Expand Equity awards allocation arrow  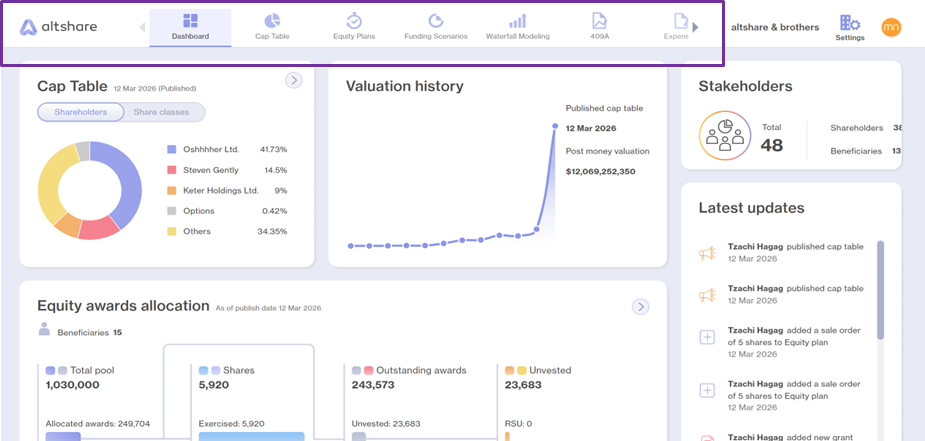[x=640, y=307]
